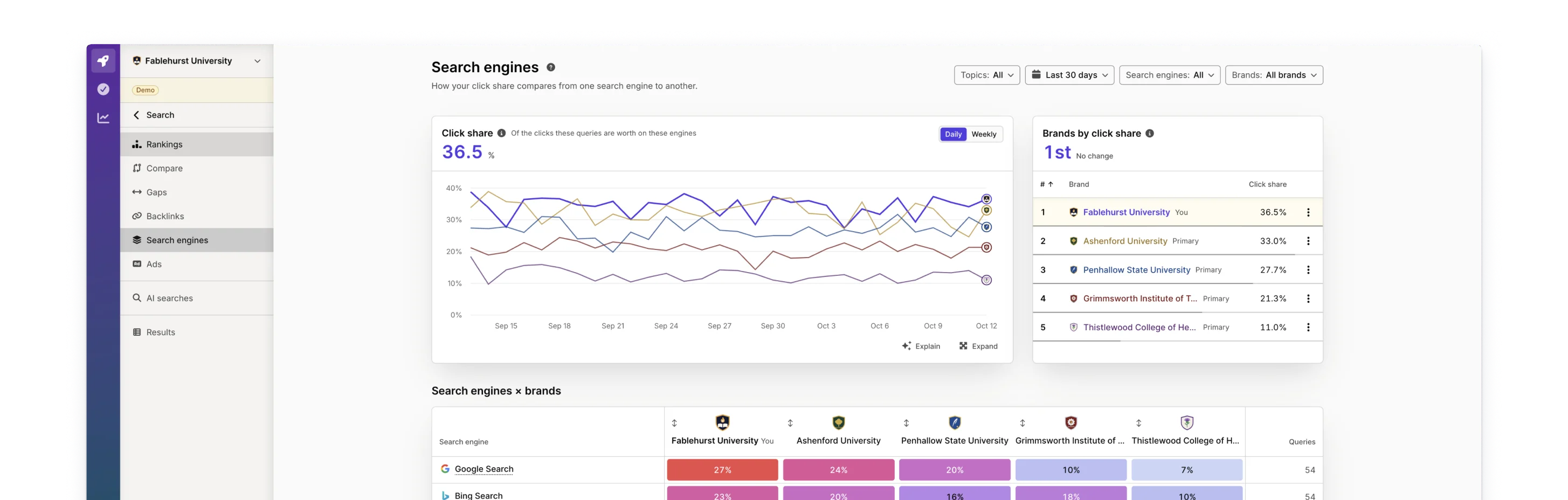Open Gaps in the sidebar
This screenshot has height=500, width=1568.
coord(197,192)
